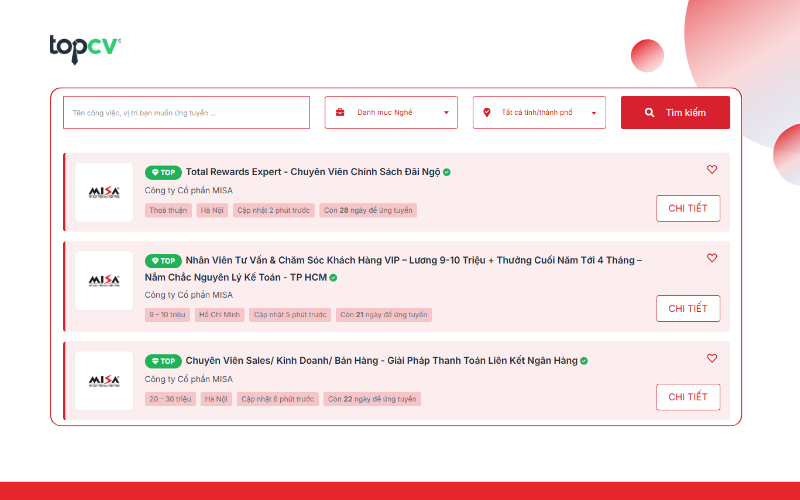Open Công ty Cổ phần MISA under Total Rewards
800x500 pixels.
[189, 190]
